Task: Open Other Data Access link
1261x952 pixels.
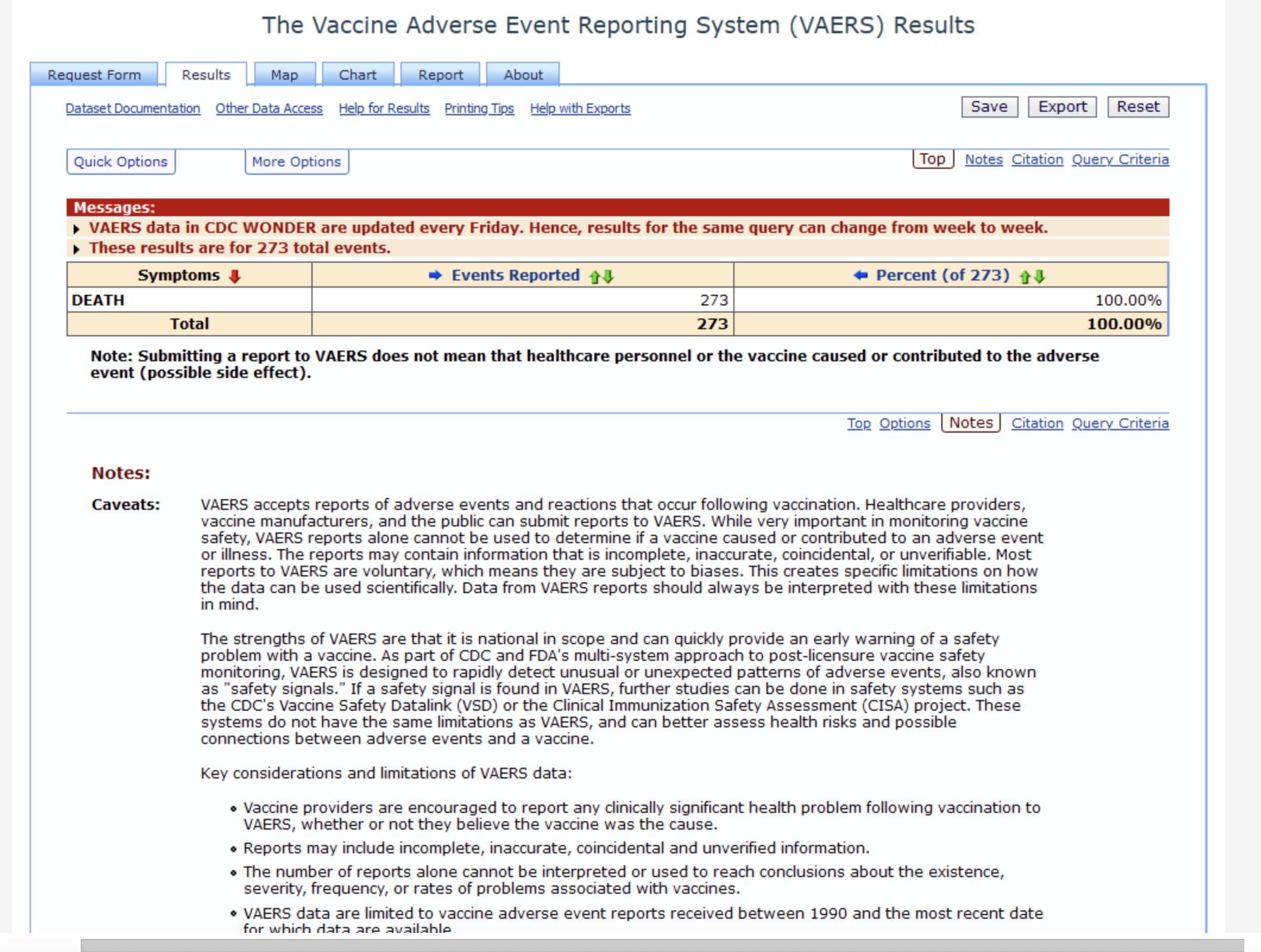Action: pos(269,109)
